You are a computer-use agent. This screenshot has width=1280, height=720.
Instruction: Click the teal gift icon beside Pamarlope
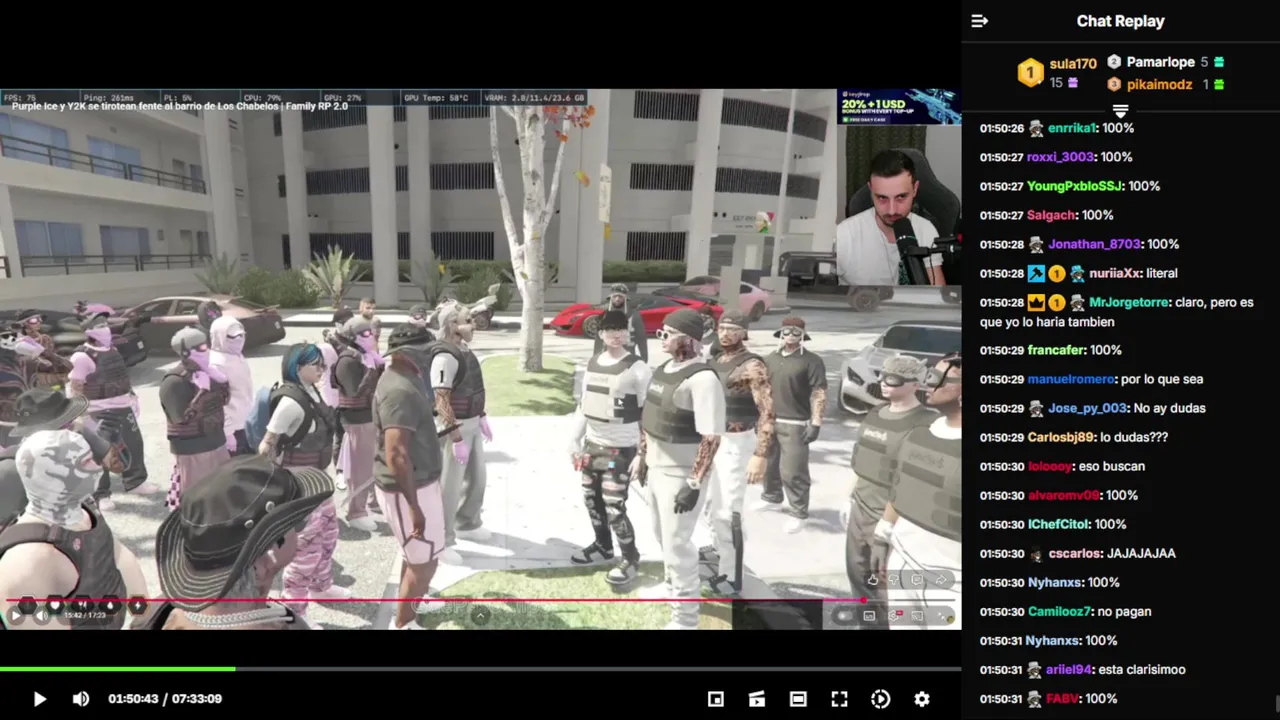1219,62
